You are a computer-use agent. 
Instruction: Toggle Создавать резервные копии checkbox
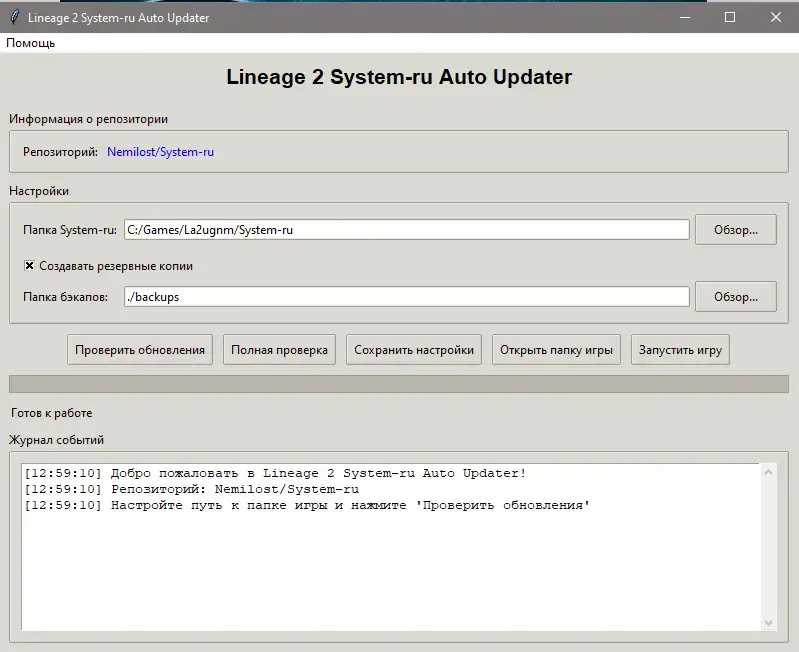[30, 265]
